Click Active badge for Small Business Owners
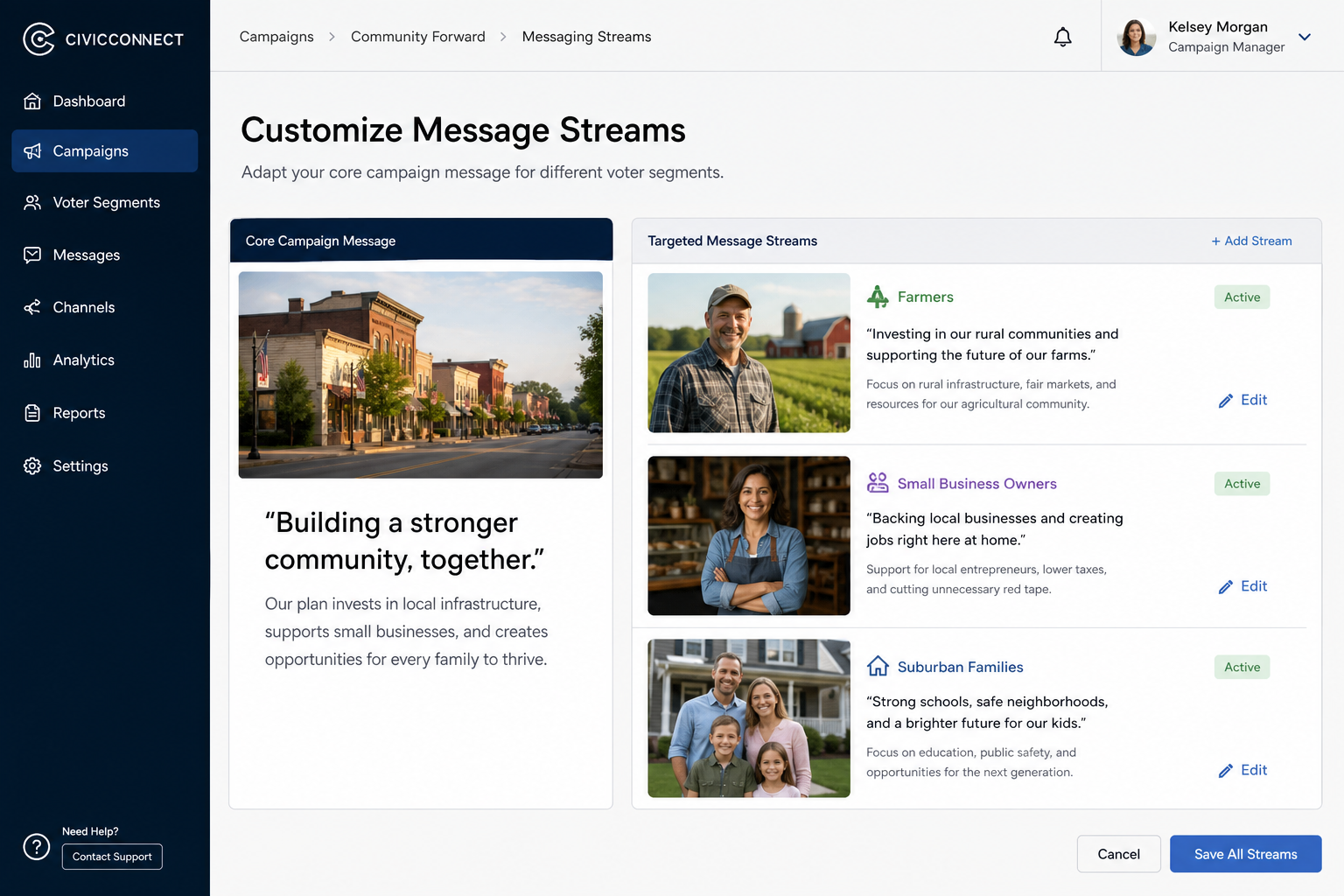This screenshot has width=1344, height=896. (x=1242, y=484)
